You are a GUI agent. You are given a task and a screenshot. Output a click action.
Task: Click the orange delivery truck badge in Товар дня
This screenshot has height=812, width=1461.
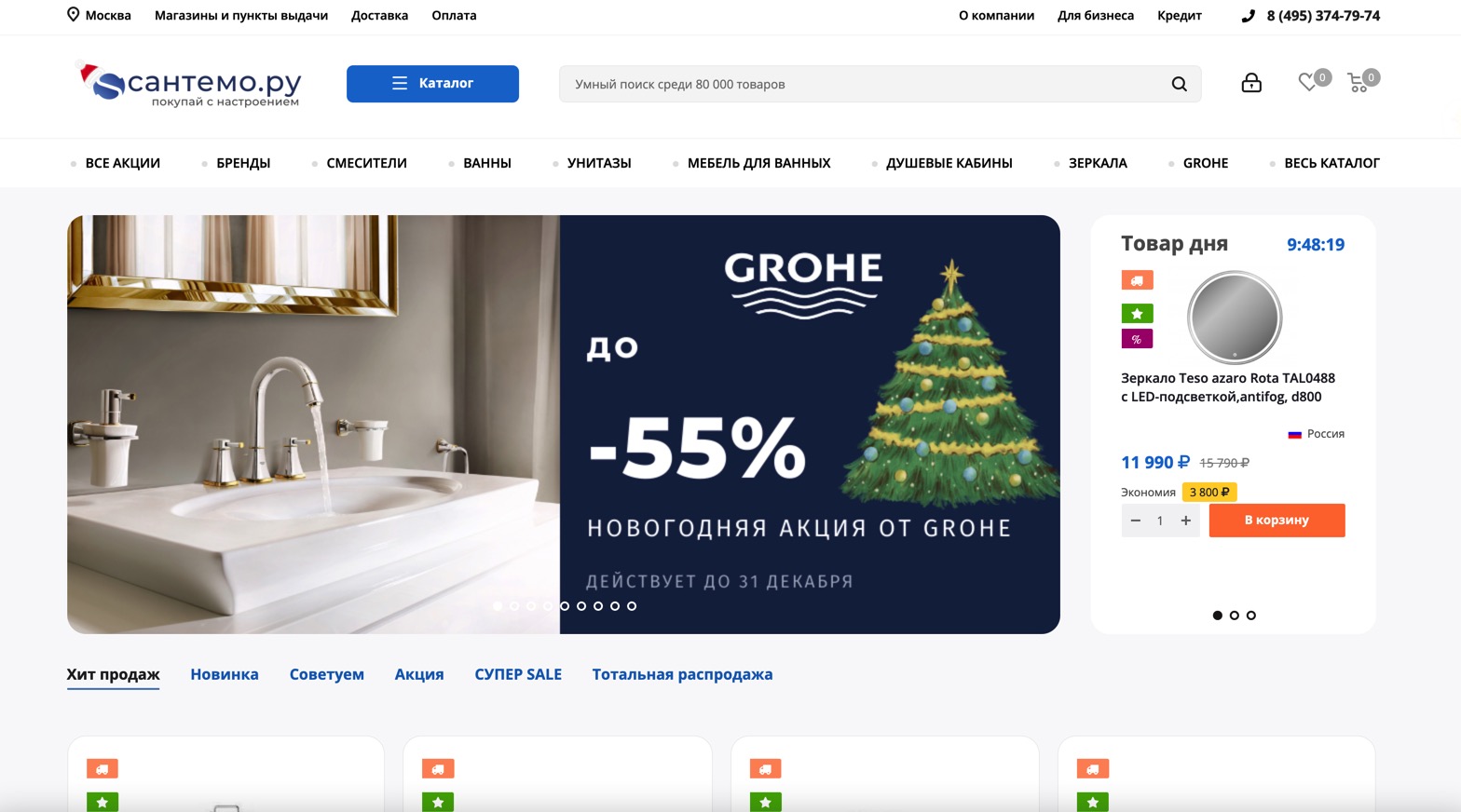point(1137,279)
